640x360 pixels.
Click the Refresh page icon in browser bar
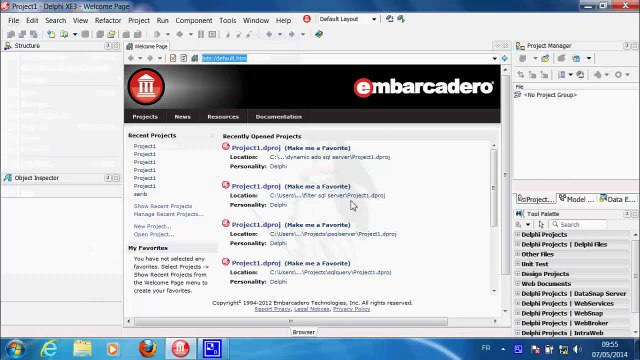184,58
